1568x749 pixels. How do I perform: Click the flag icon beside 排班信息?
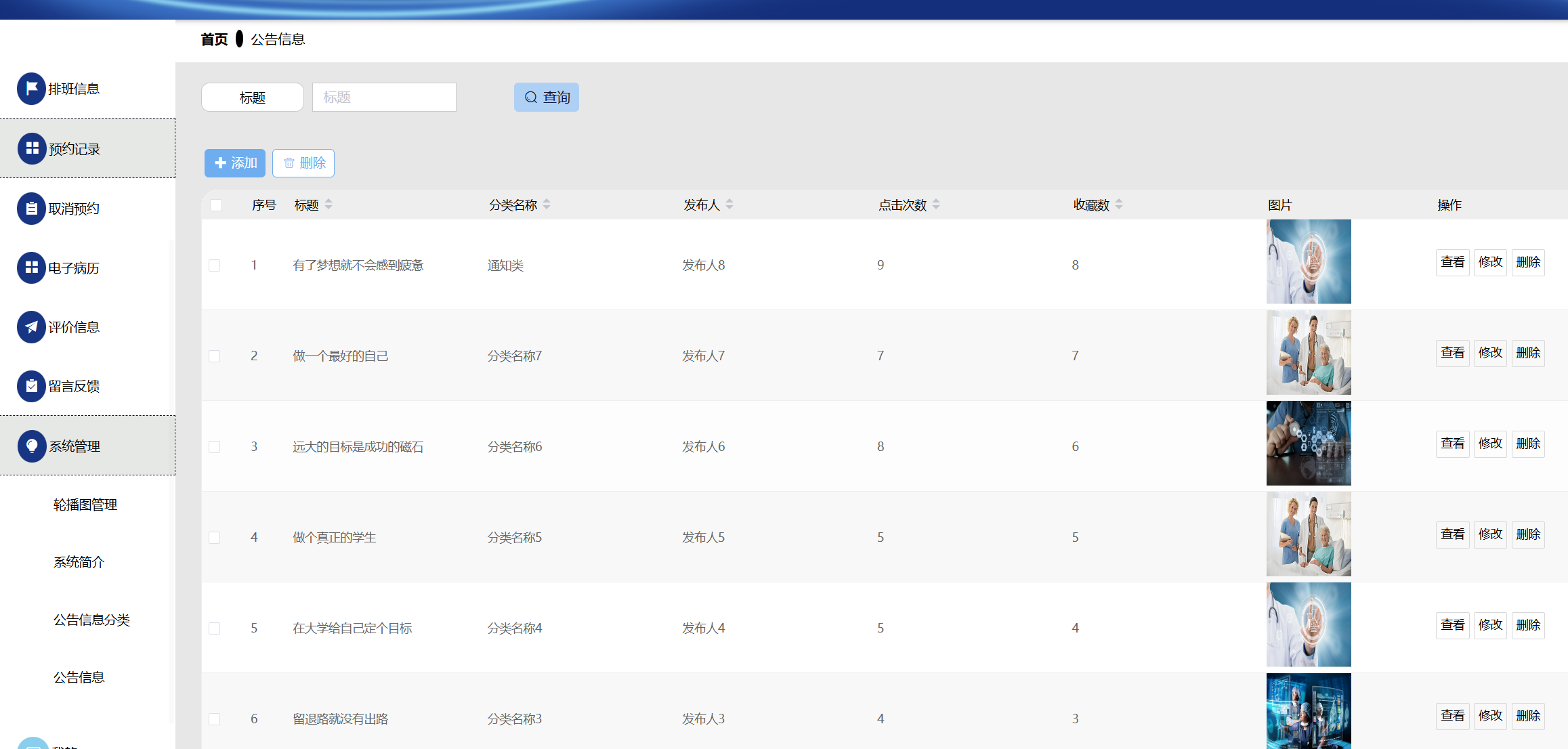(31, 89)
